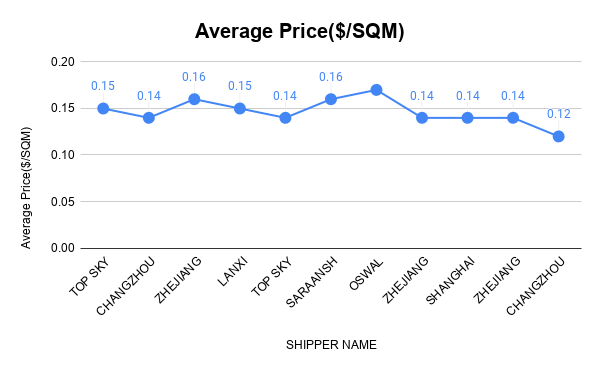The image size is (600, 371).
Task: Select the 0.20 y-axis tick label
Action: click(63, 62)
